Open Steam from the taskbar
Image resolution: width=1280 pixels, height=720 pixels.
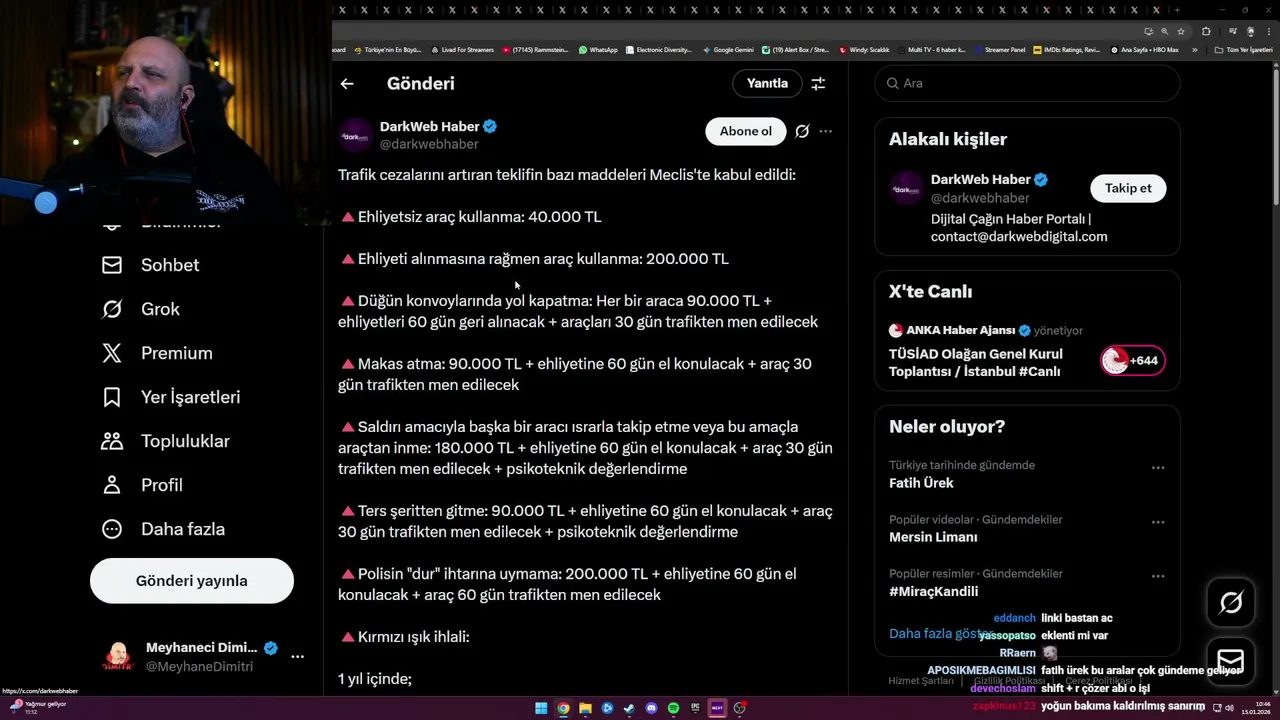pyautogui.click(x=629, y=708)
